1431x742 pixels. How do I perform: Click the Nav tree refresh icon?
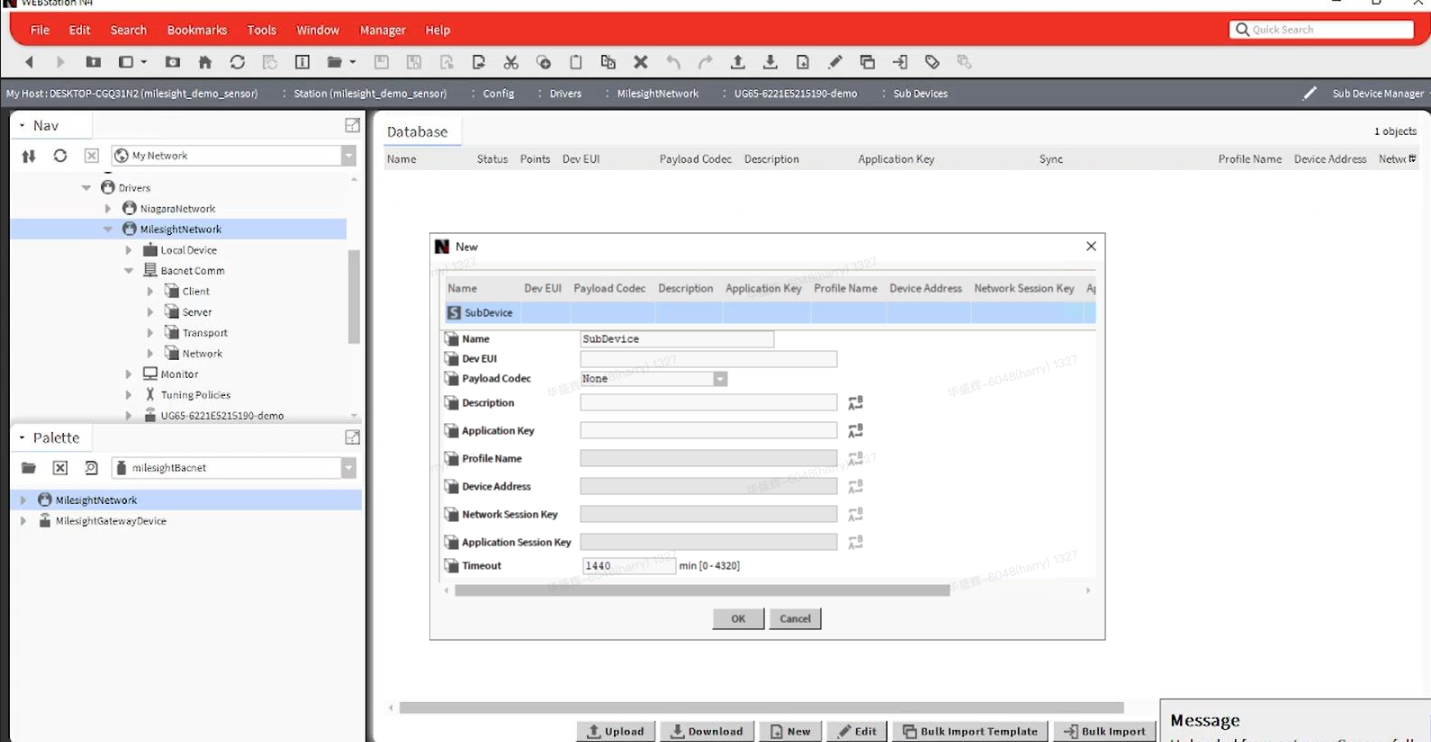tap(60, 156)
